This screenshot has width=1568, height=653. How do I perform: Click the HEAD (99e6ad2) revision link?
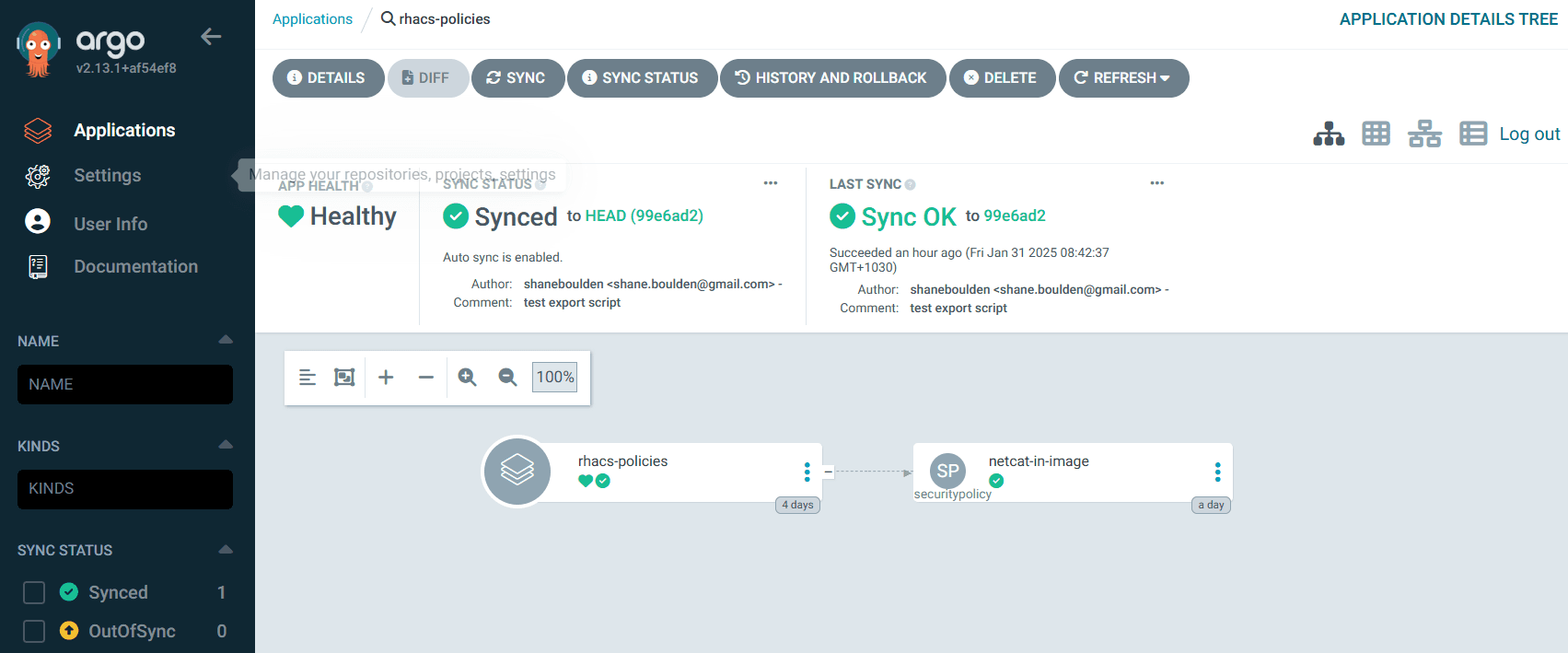click(x=645, y=216)
